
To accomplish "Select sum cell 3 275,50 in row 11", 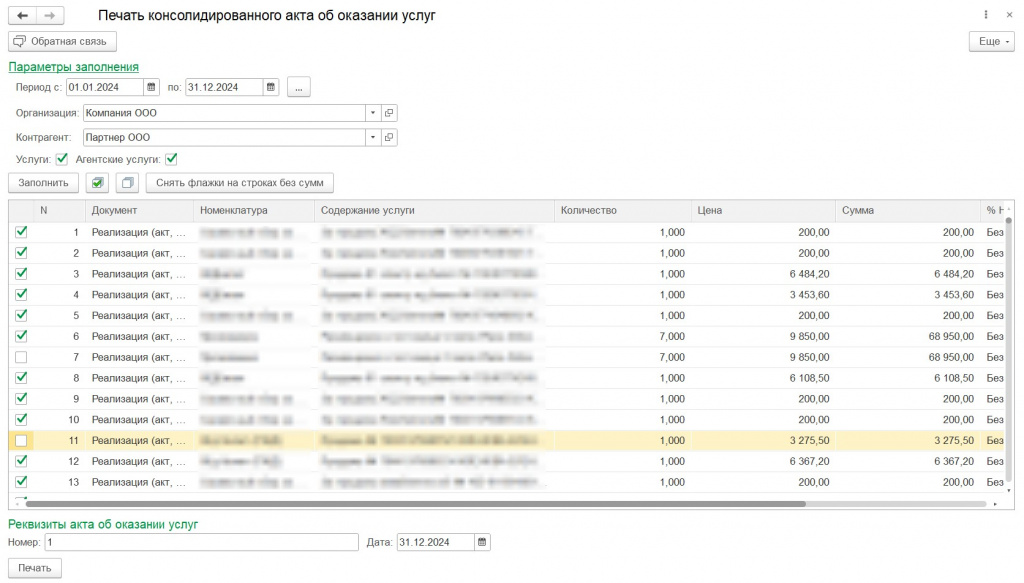I will pos(907,441).
